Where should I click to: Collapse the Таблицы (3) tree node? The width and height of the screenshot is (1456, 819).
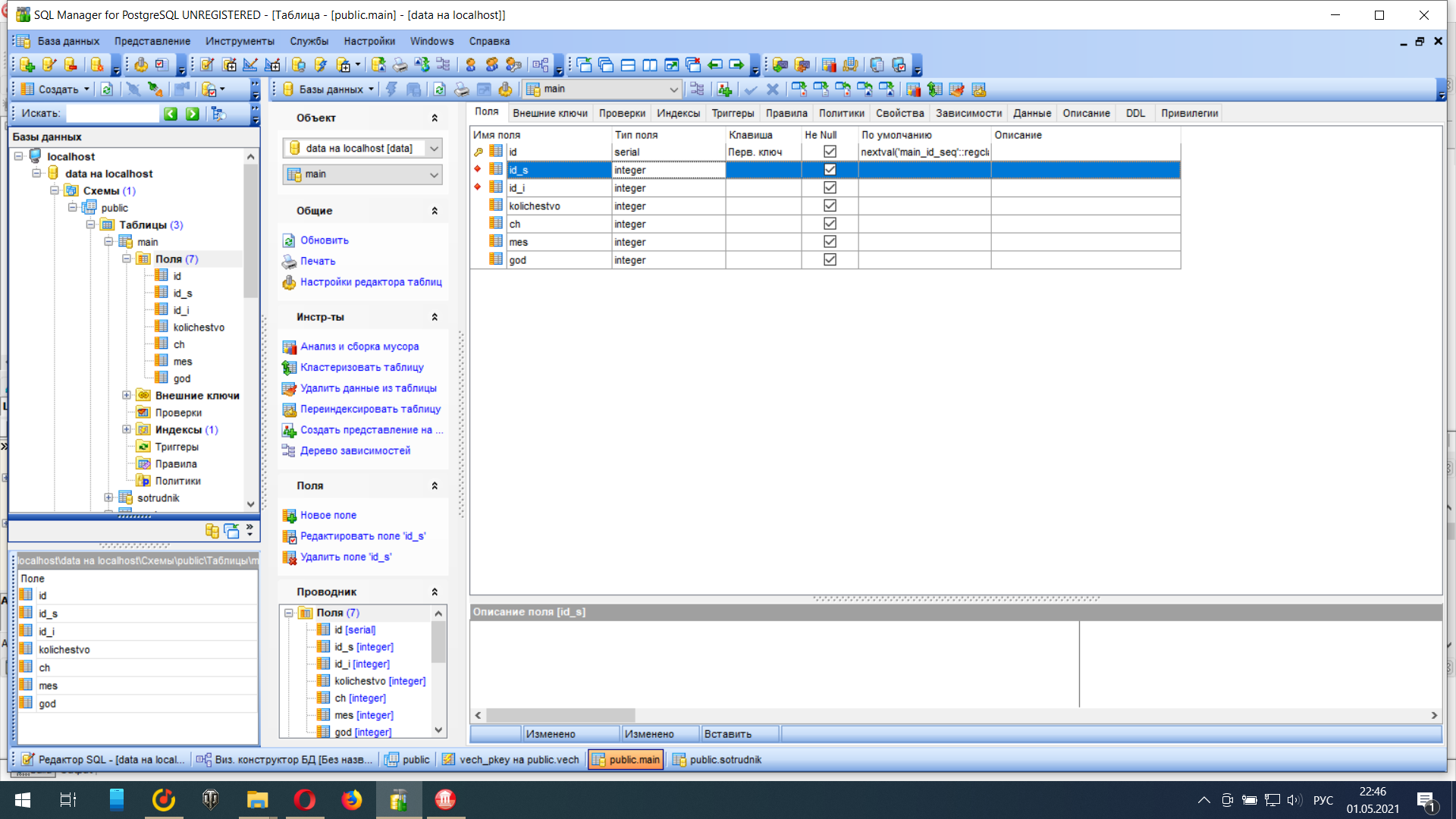point(90,224)
